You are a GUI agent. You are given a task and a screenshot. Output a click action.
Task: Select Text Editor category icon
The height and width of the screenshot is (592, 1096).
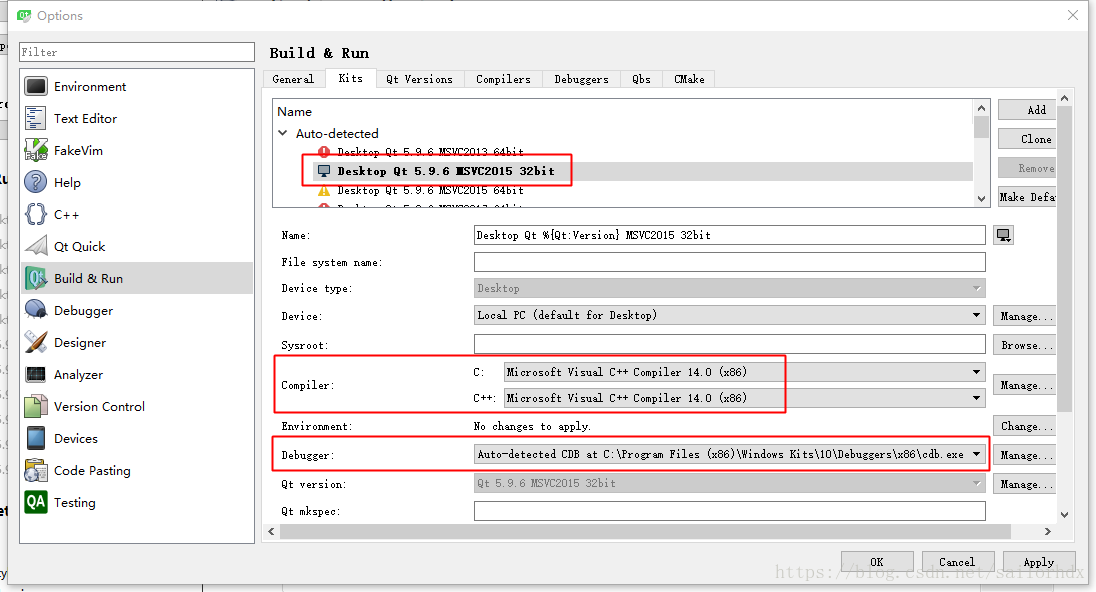click(x=36, y=118)
